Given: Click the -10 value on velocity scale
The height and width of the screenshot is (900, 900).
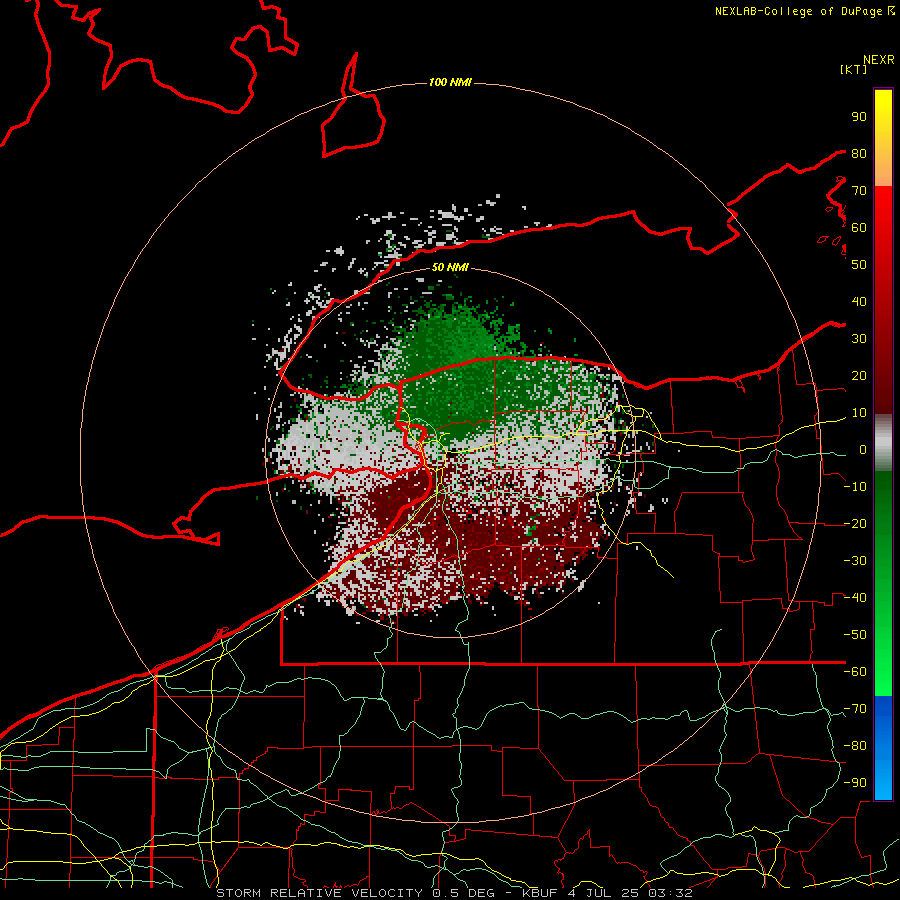Looking at the screenshot, I should pos(855,487).
